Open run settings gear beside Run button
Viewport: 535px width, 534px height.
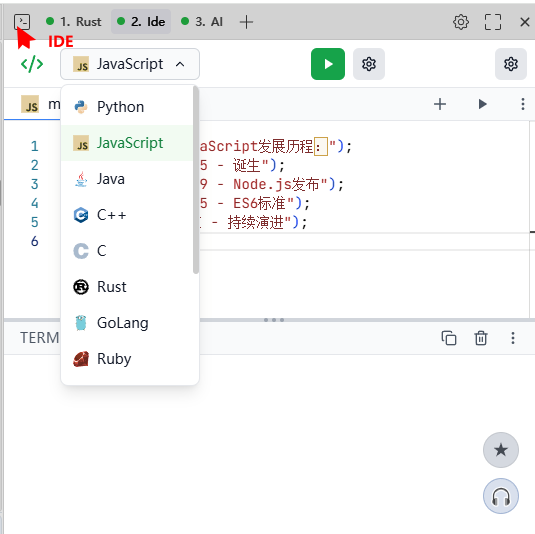coord(368,64)
